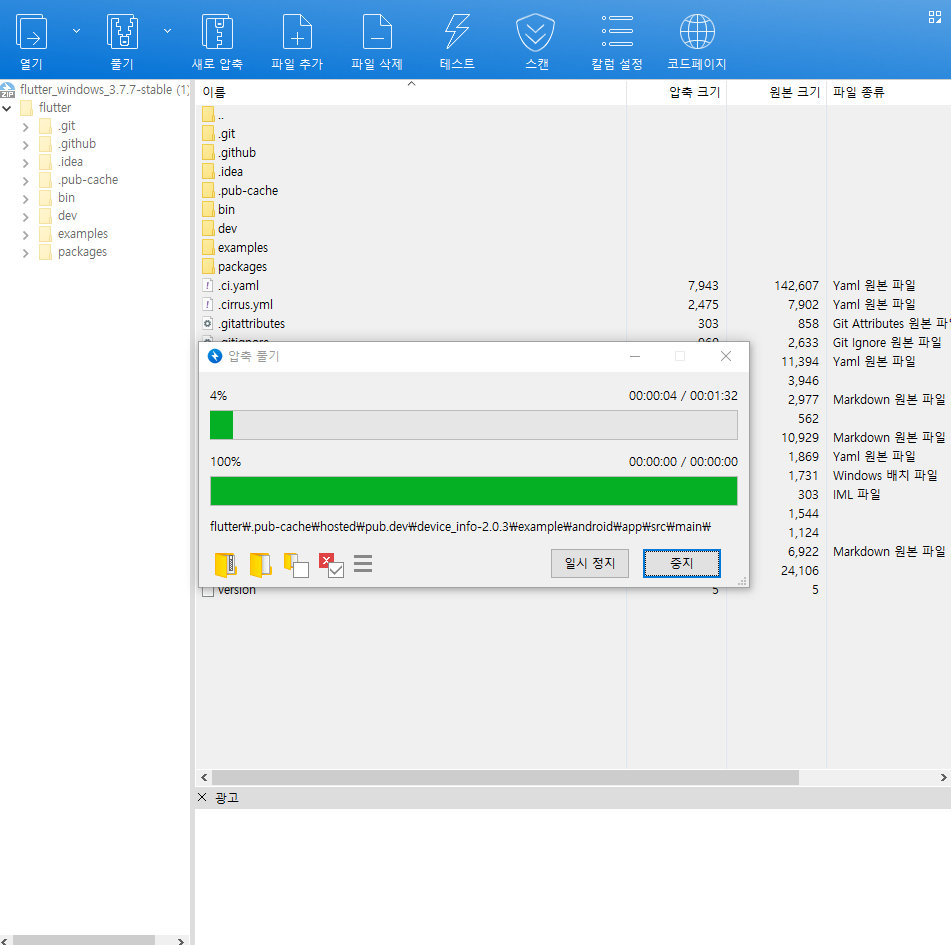Click the .ci.yaml file icon
The width and height of the screenshot is (951, 945).
pos(207,285)
